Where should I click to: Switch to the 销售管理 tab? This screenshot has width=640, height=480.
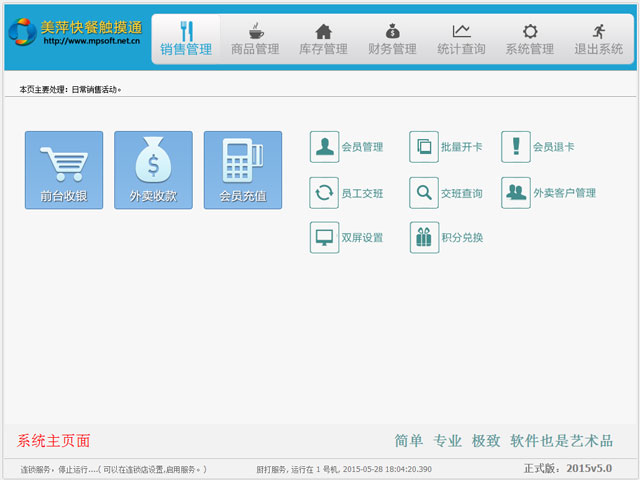(186, 40)
